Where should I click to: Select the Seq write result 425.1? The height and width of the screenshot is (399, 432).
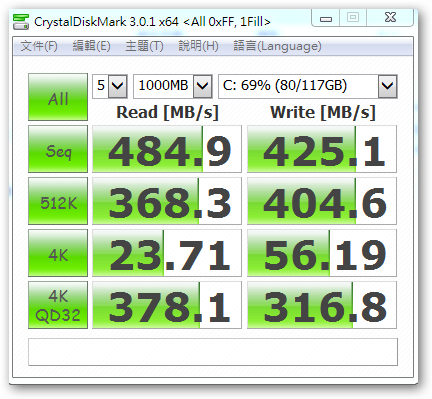[322, 149]
